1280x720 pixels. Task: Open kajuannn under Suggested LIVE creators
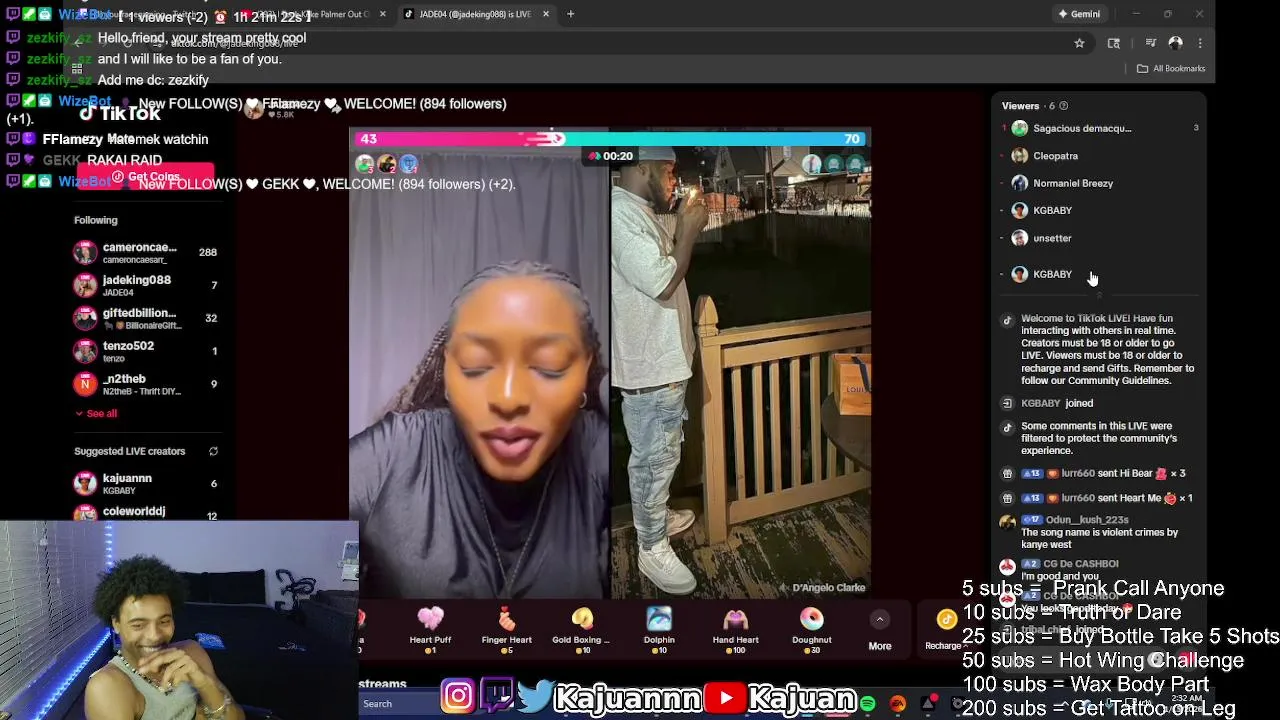(x=145, y=484)
